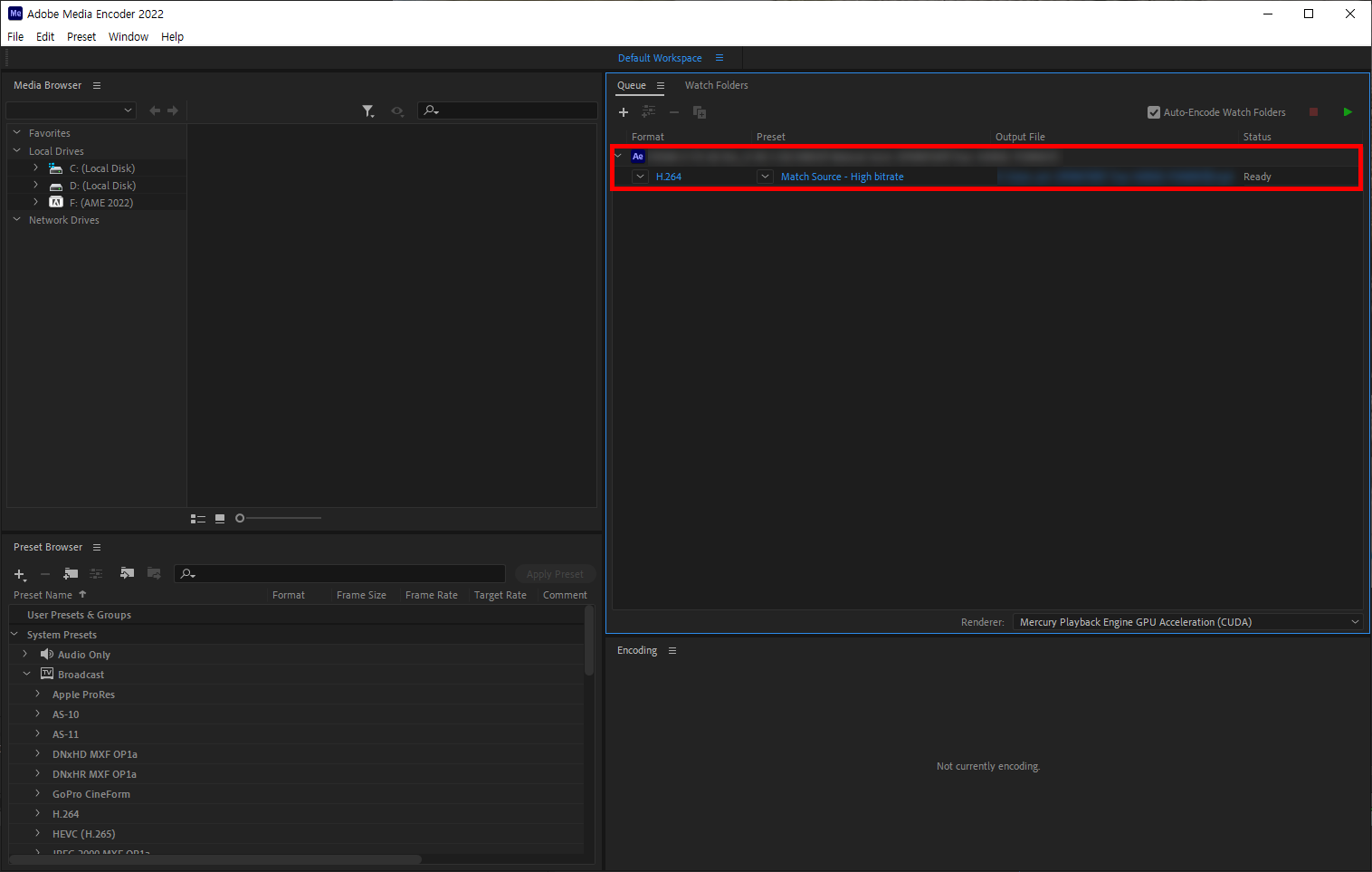Collapse the Local Drives tree node

[17, 150]
